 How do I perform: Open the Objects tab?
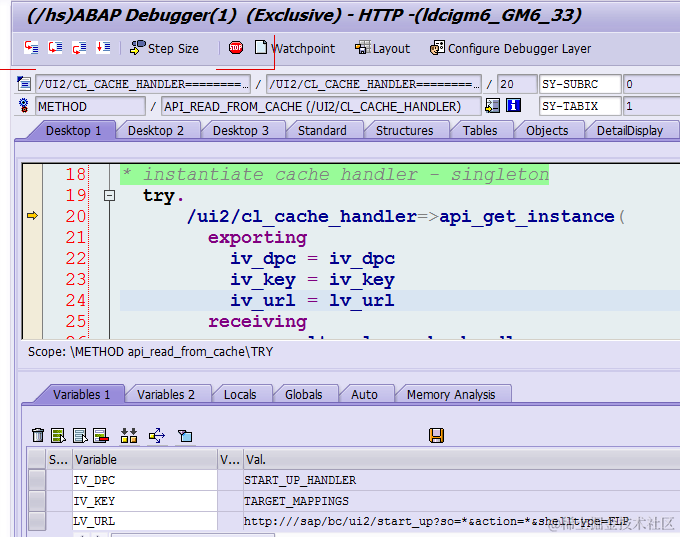click(x=547, y=131)
